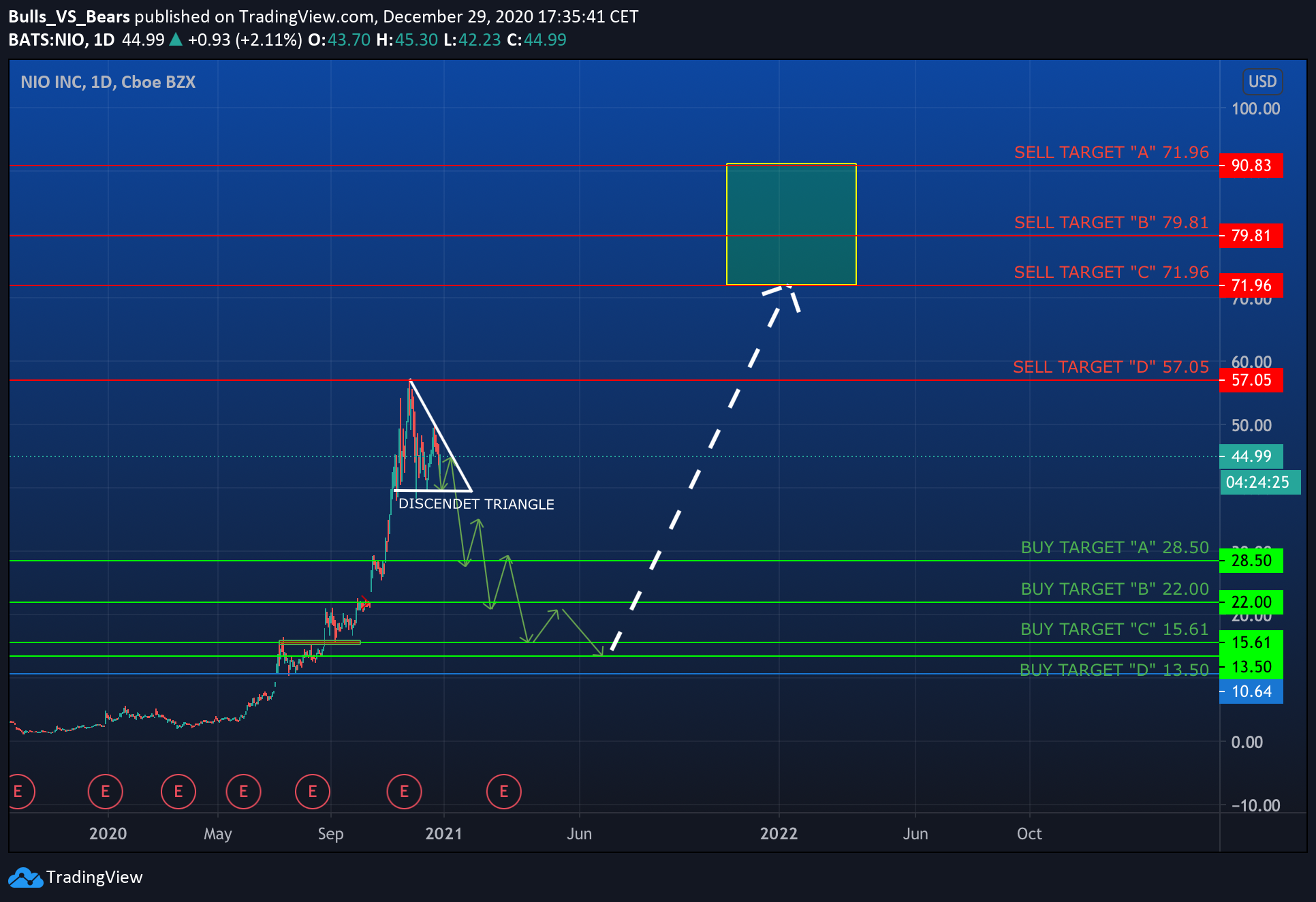Click the 90.83 red price label
This screenshot has width=1316, height=902.
[1251, 166]
